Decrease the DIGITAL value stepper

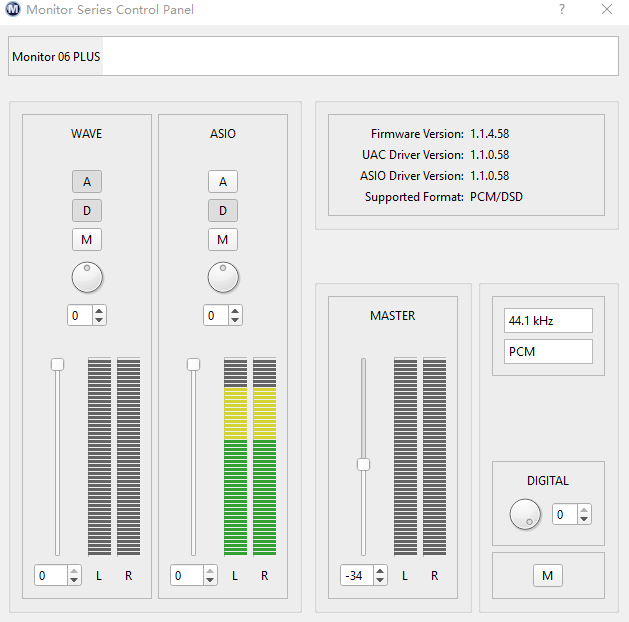pyautogui.click(x=584, y=520)
